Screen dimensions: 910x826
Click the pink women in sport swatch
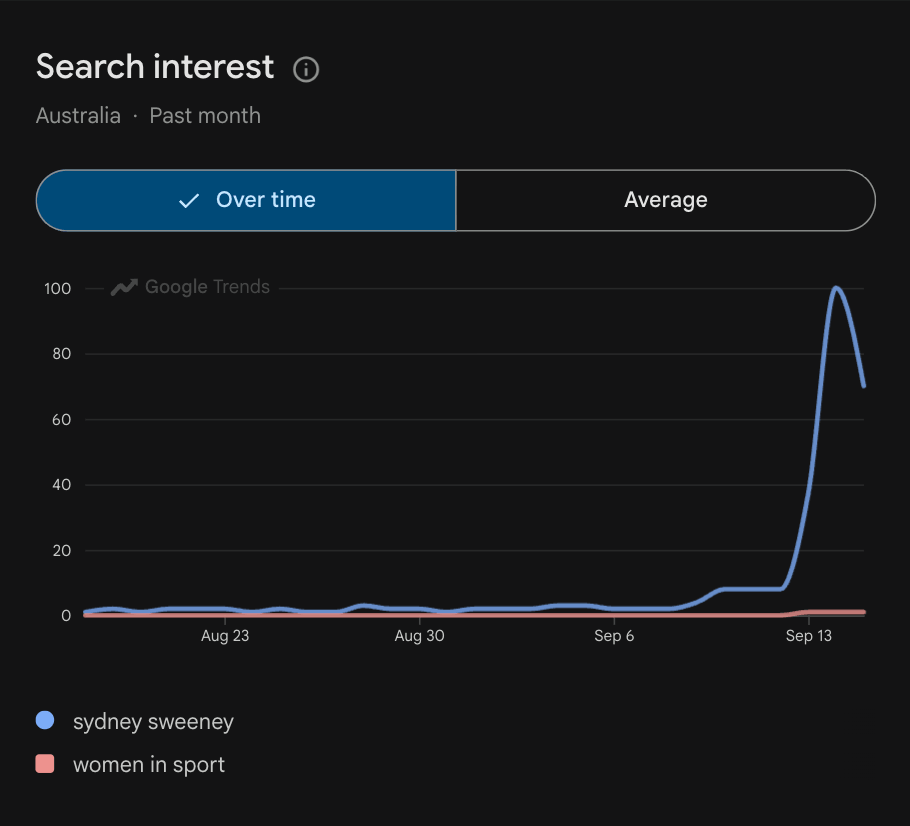(45, 763)
